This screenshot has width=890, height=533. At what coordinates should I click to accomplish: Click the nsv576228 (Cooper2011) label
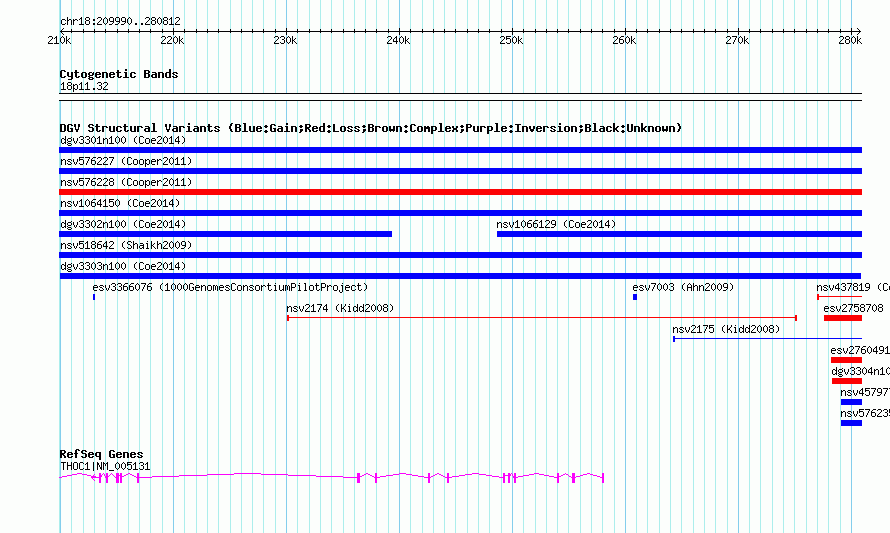126,182
